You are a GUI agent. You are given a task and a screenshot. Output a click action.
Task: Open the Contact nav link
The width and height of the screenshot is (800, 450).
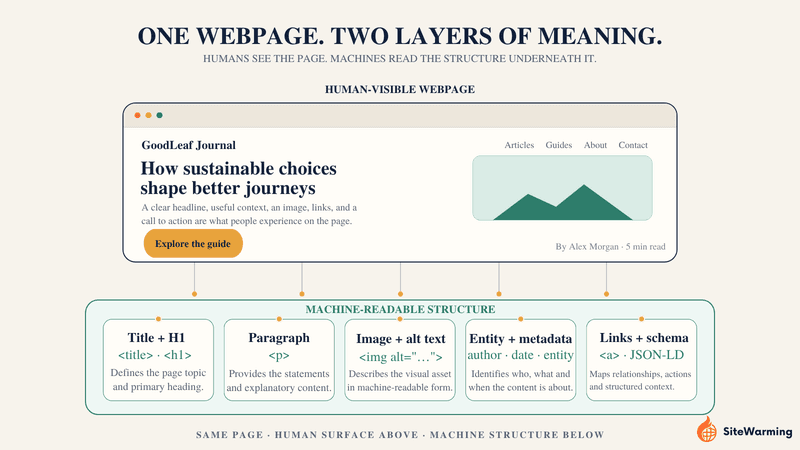click(x=633, y=145)
